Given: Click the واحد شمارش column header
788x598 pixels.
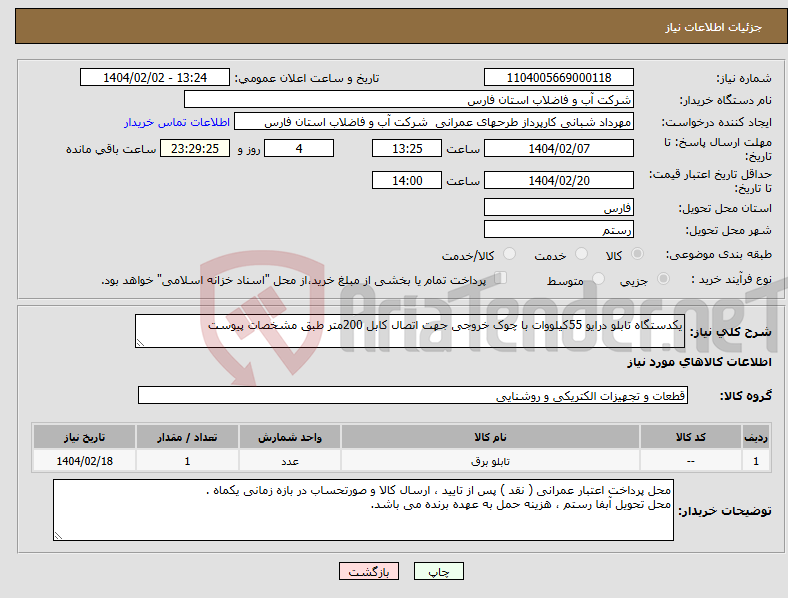Looking at the screenshot, I should [x=290, y=437].
